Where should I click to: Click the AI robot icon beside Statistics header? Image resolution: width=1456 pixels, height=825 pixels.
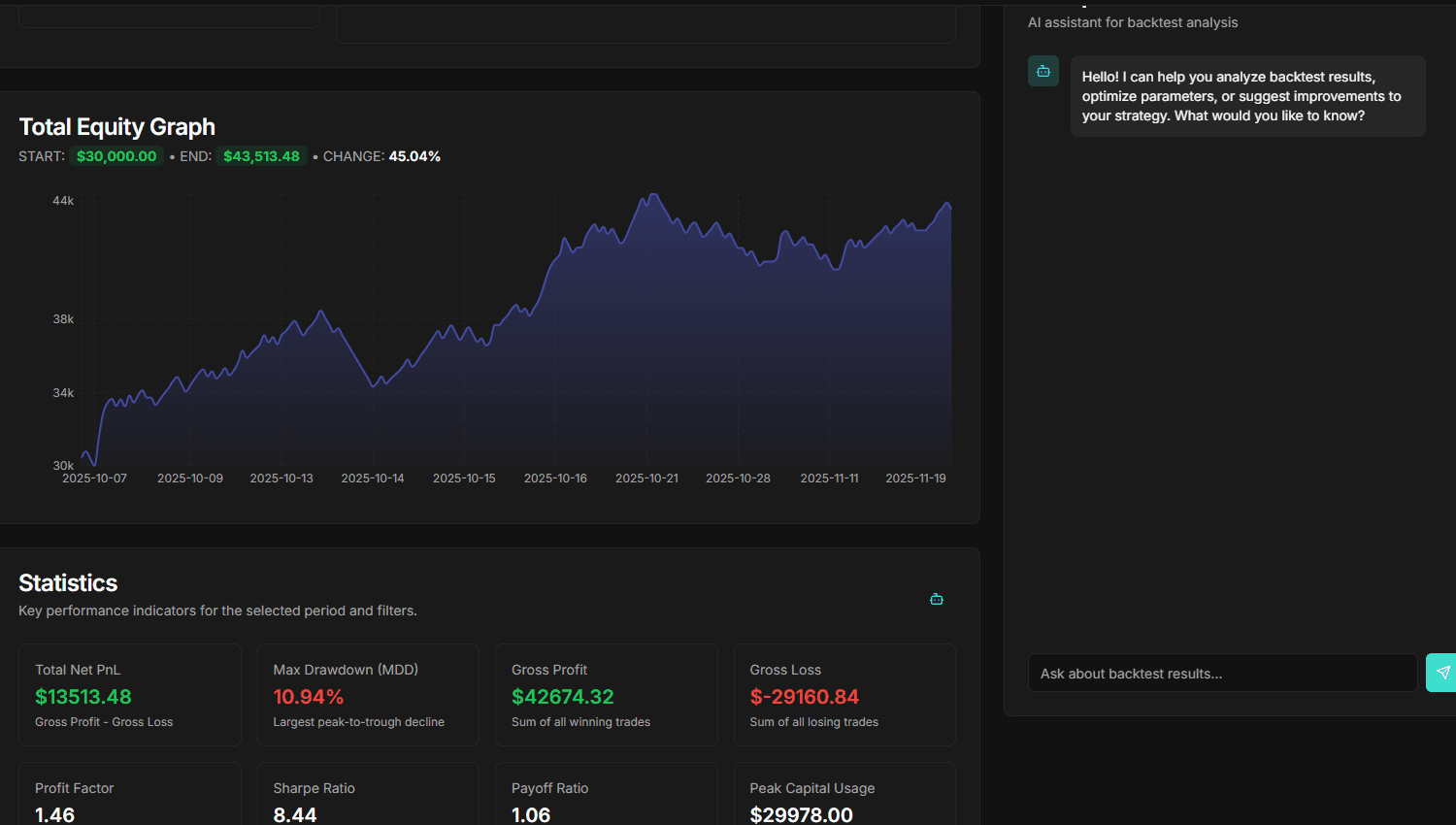(x=936, y=599)
